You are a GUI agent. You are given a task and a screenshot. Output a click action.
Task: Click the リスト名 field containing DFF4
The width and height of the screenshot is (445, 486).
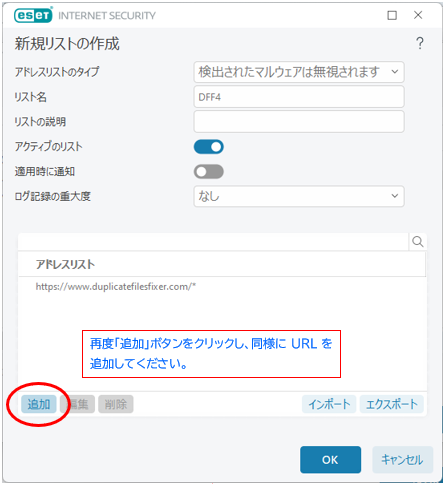pos(299,97)
